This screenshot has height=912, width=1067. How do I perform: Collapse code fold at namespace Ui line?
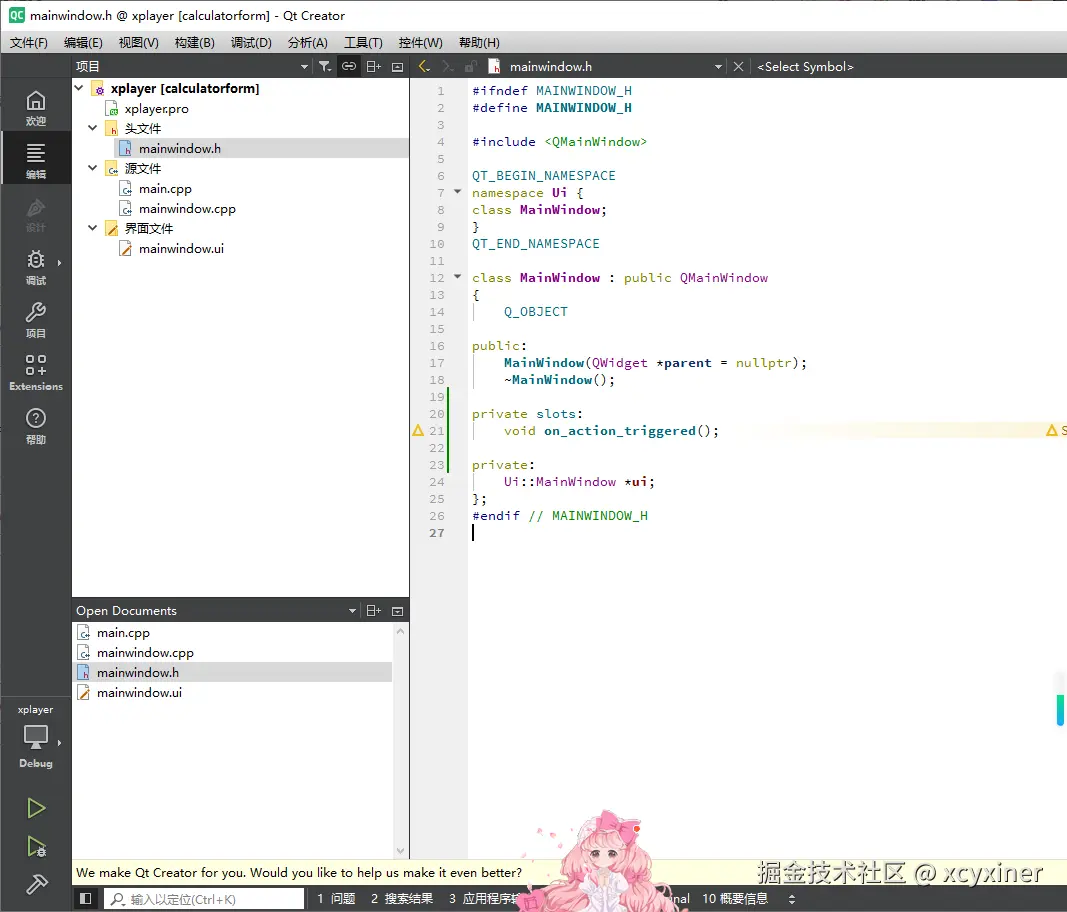(458, 192)
